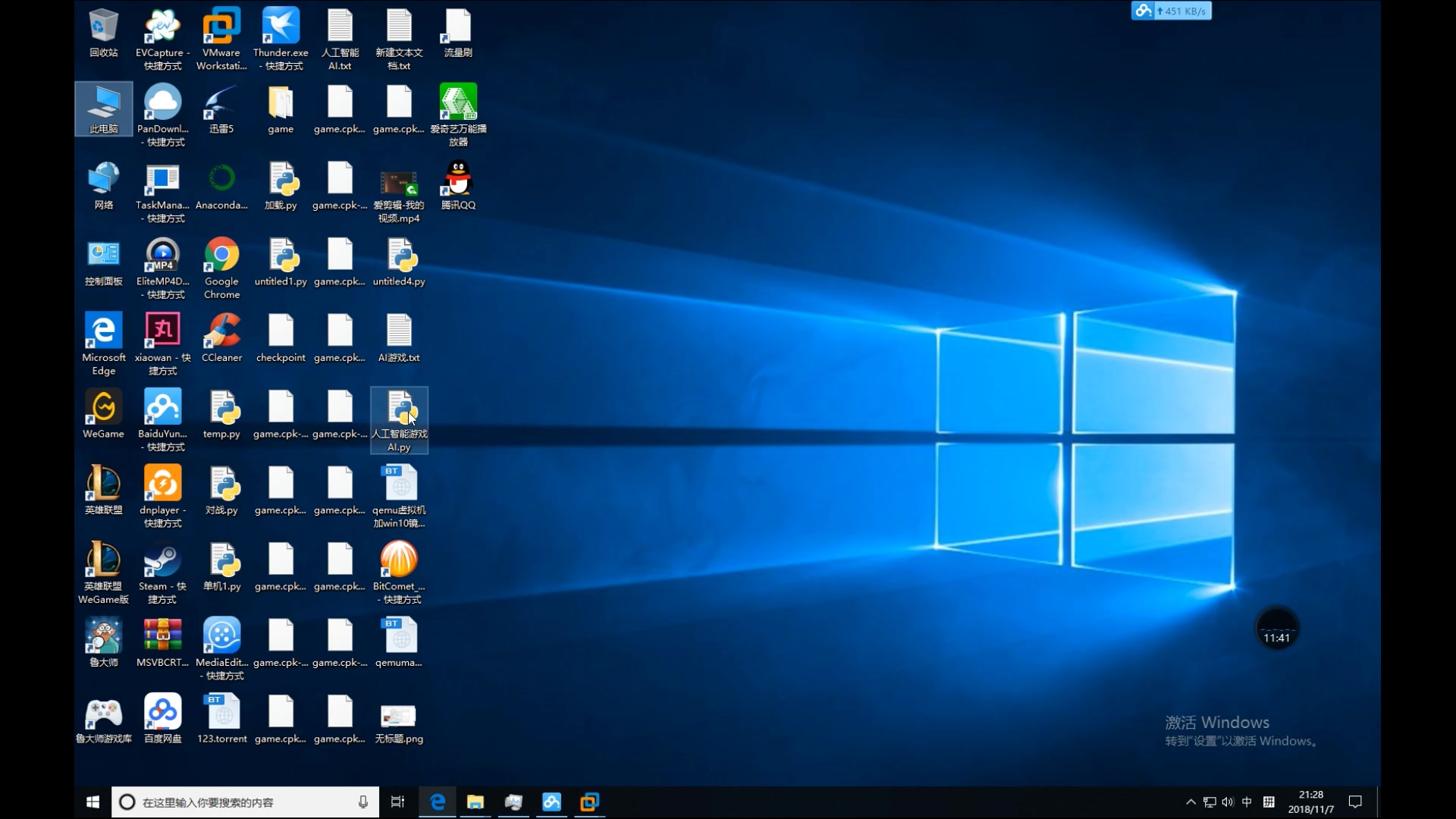Open Task View from the taskbar
The width and height of the screenshot is (1456, 819).
coord(397,802)
